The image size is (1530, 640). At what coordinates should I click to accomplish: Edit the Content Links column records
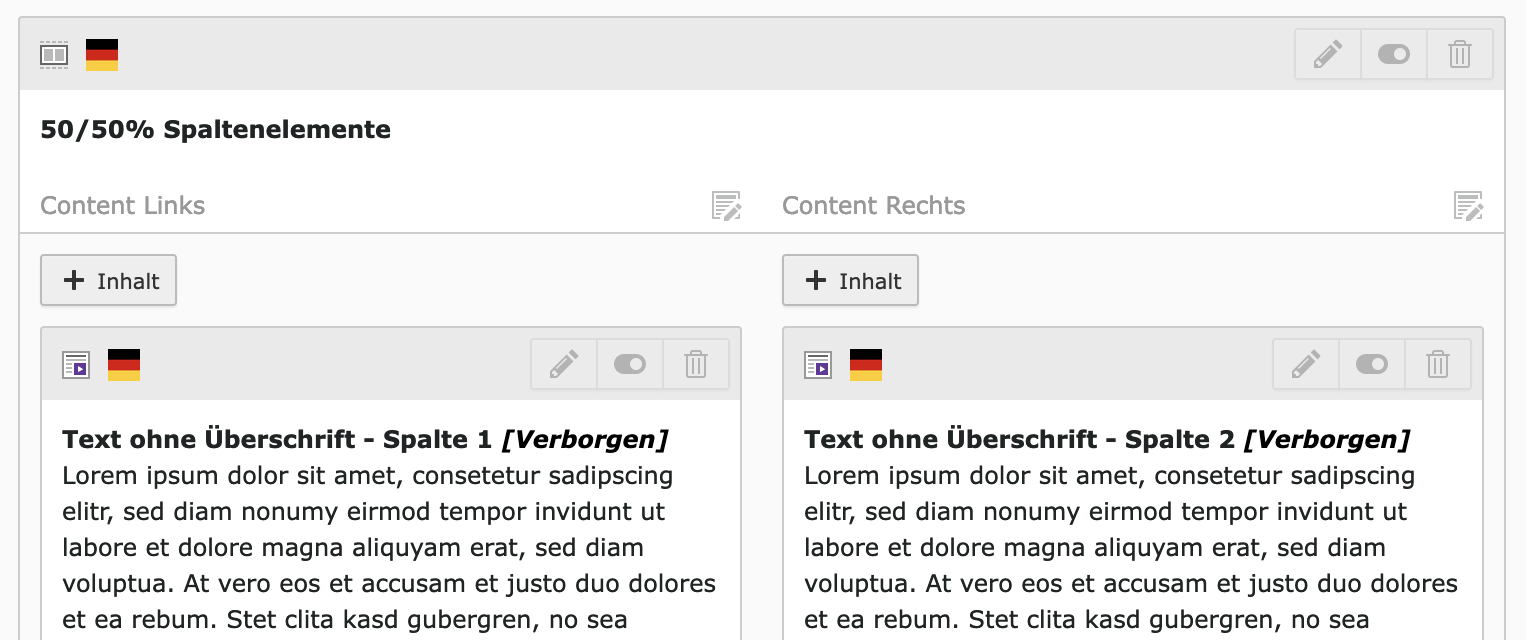726,206
